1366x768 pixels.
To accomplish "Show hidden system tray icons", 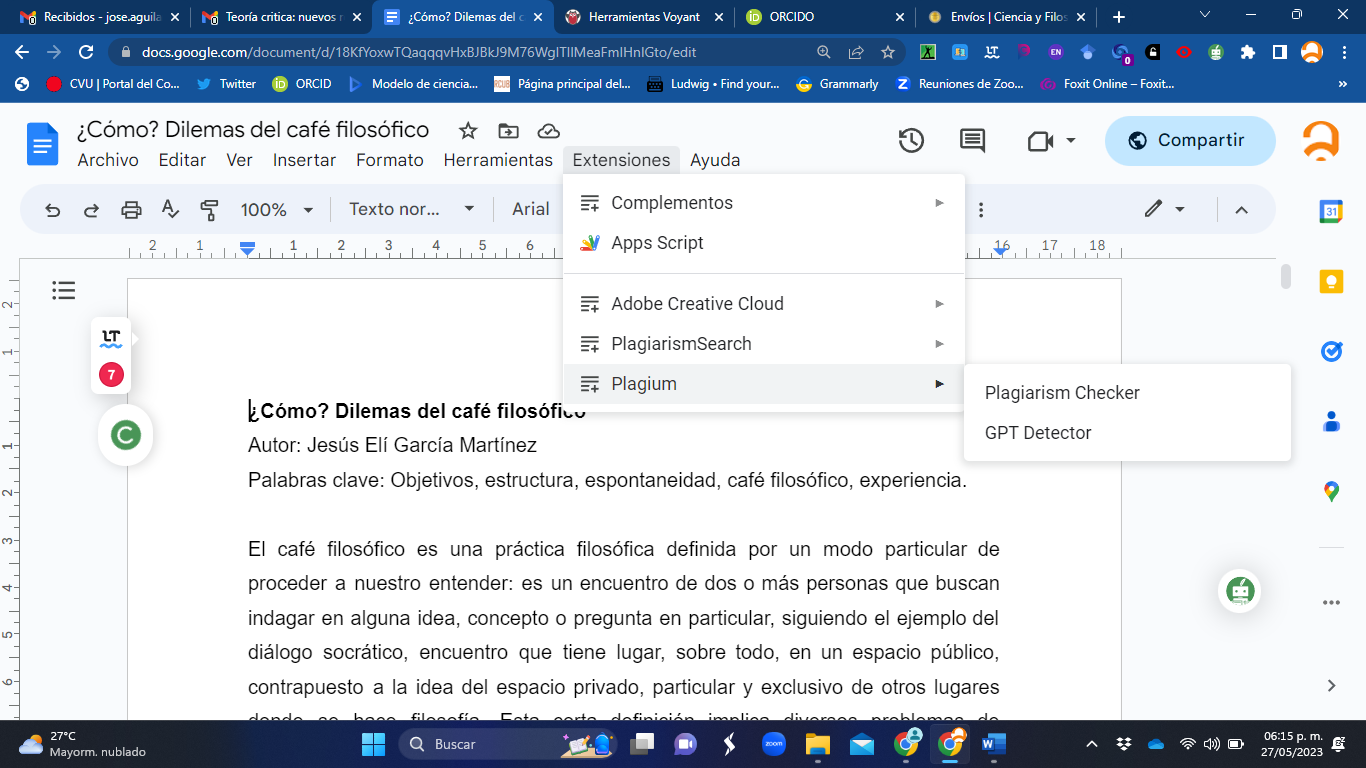I will tap(1092, 744).
